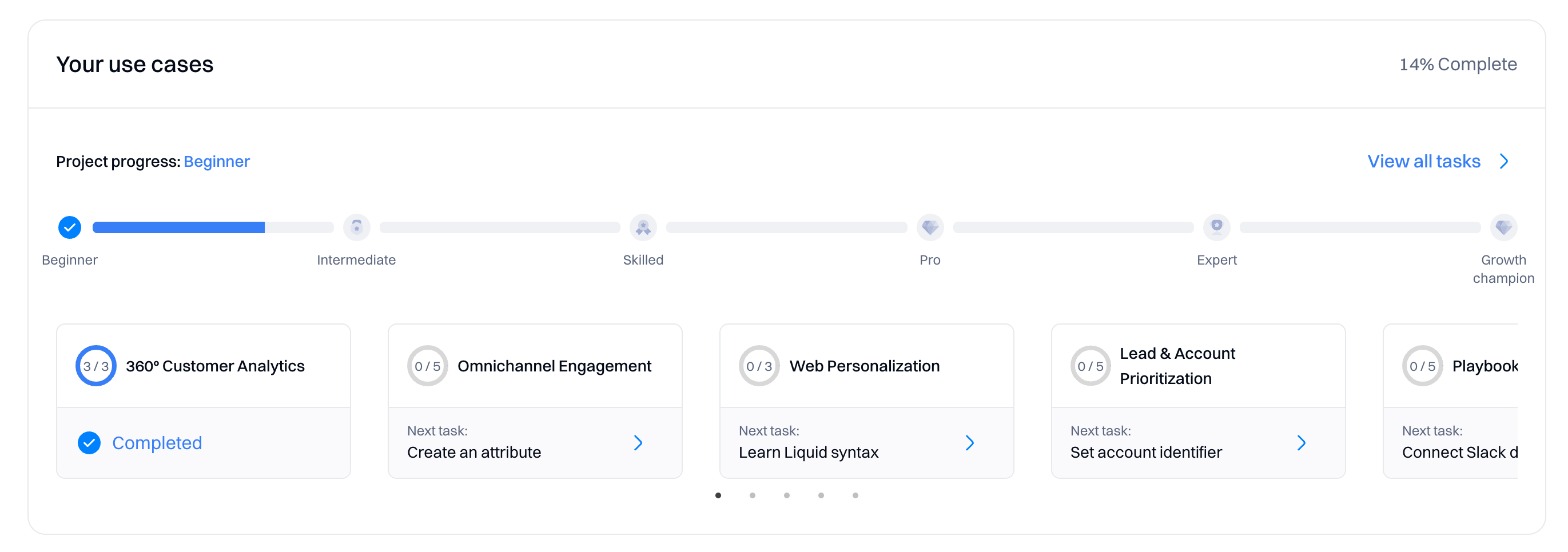Click the Pro milestone diamond icon
1568x552 pixels.
929,227
